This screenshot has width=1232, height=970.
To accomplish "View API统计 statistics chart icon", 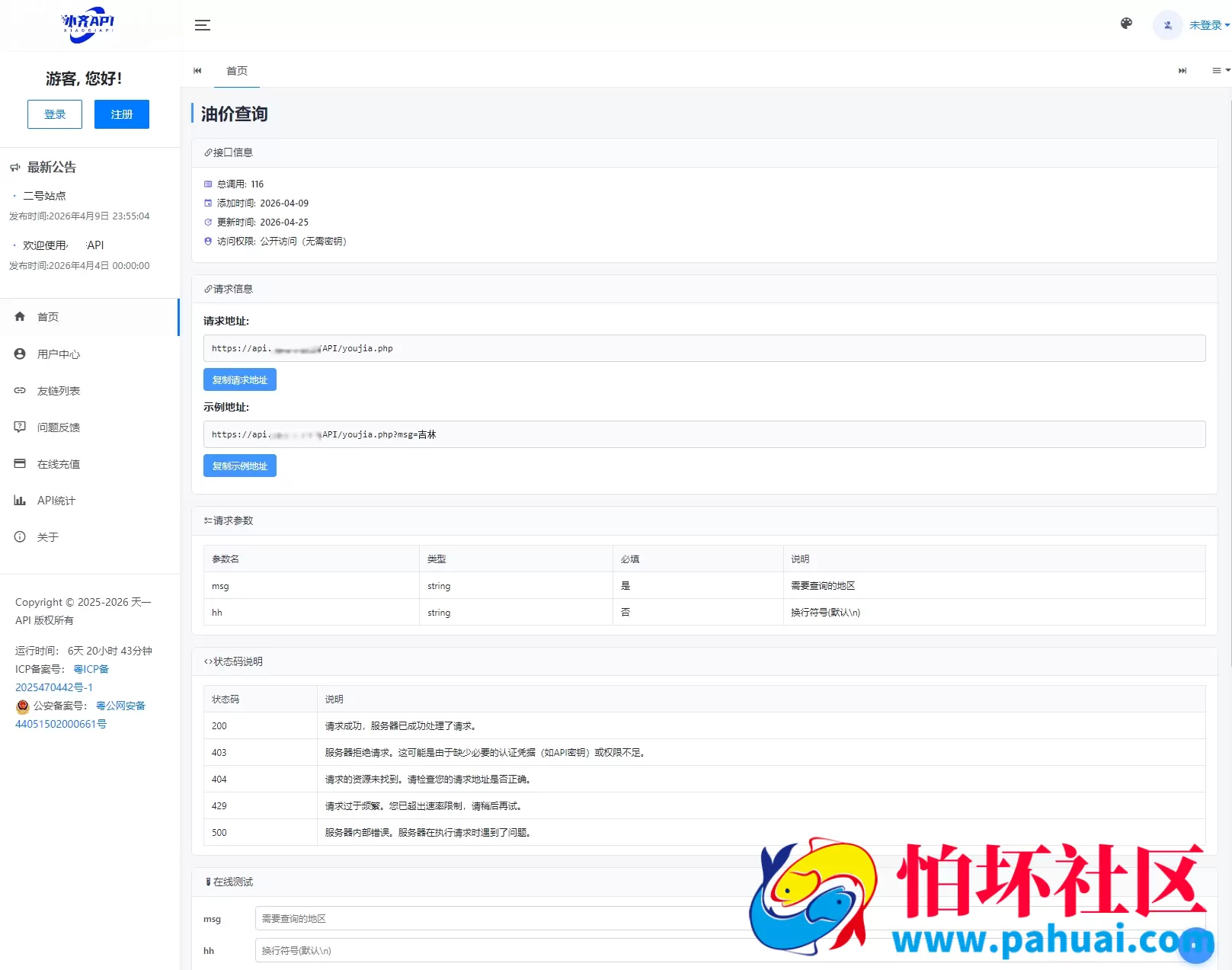I will click(20, 500).
